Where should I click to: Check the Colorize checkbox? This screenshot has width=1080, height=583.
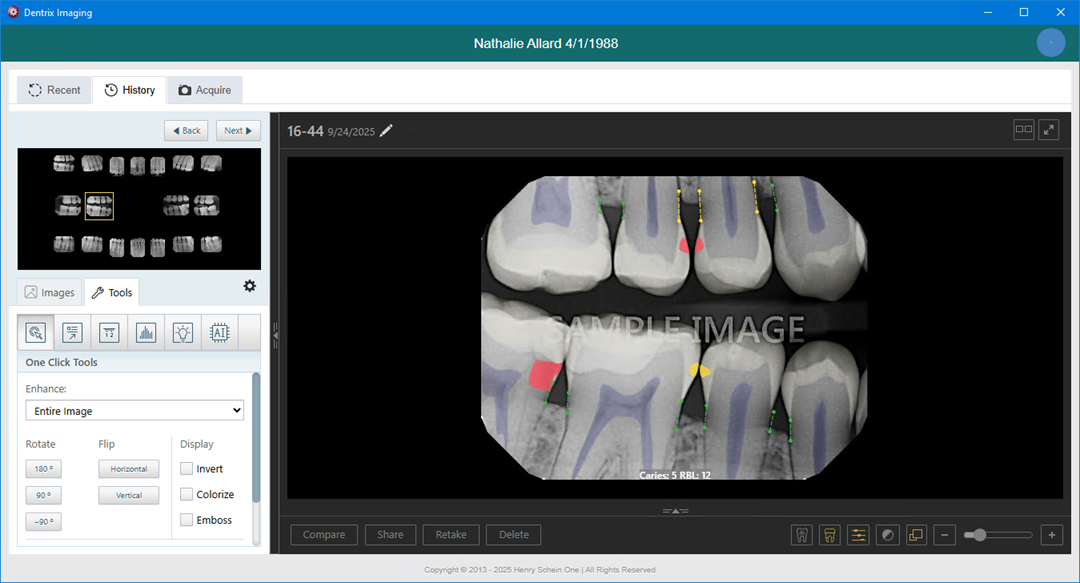pos(187,494)
